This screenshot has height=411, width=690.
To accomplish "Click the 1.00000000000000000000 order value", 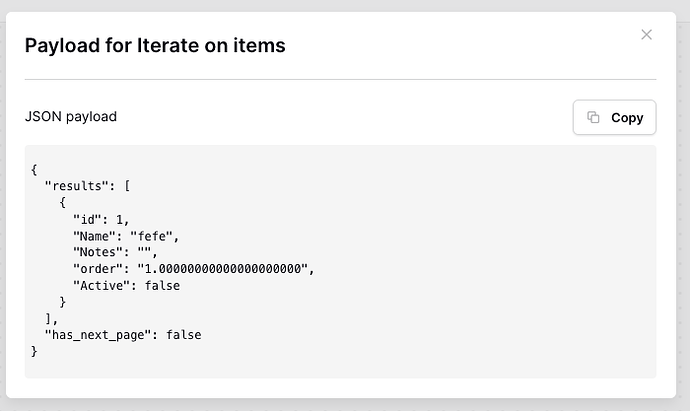I will [x=223, y=268].
